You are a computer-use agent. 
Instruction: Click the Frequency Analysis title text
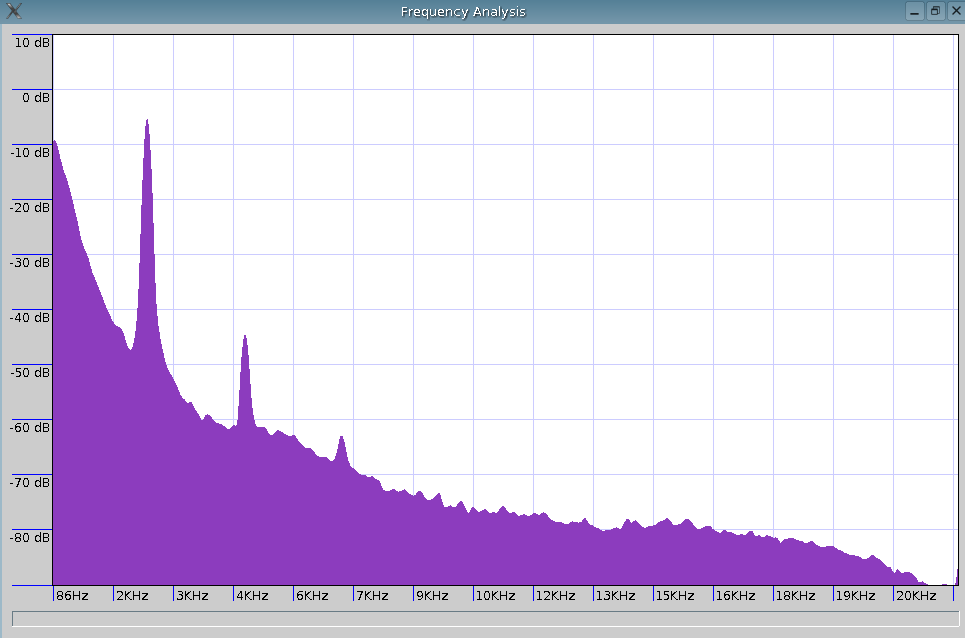tap(462, 12)
